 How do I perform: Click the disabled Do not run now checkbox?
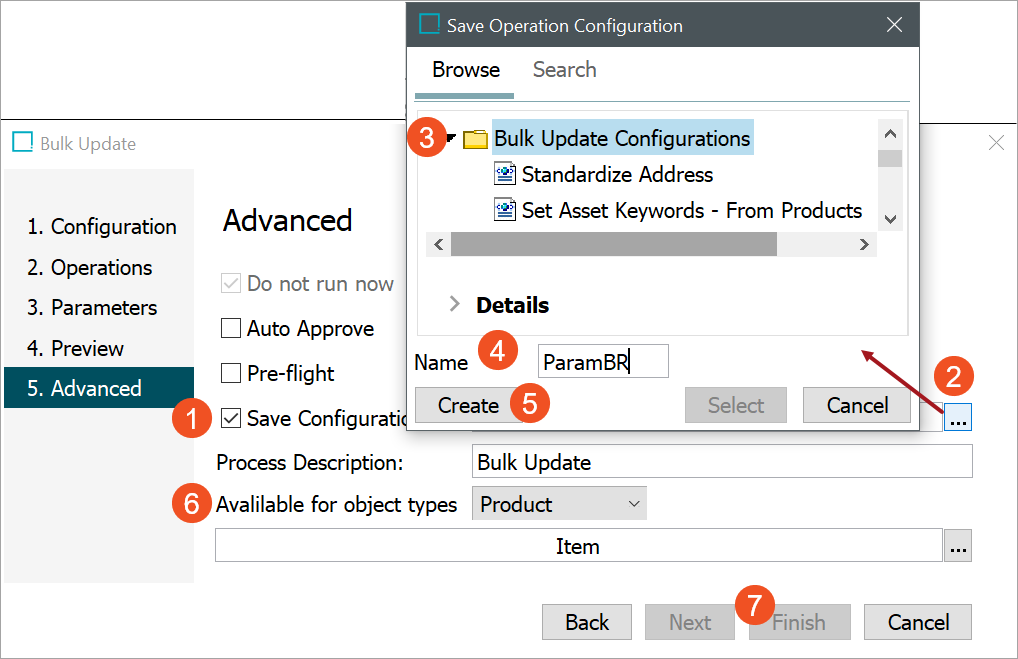coord(231,283)
